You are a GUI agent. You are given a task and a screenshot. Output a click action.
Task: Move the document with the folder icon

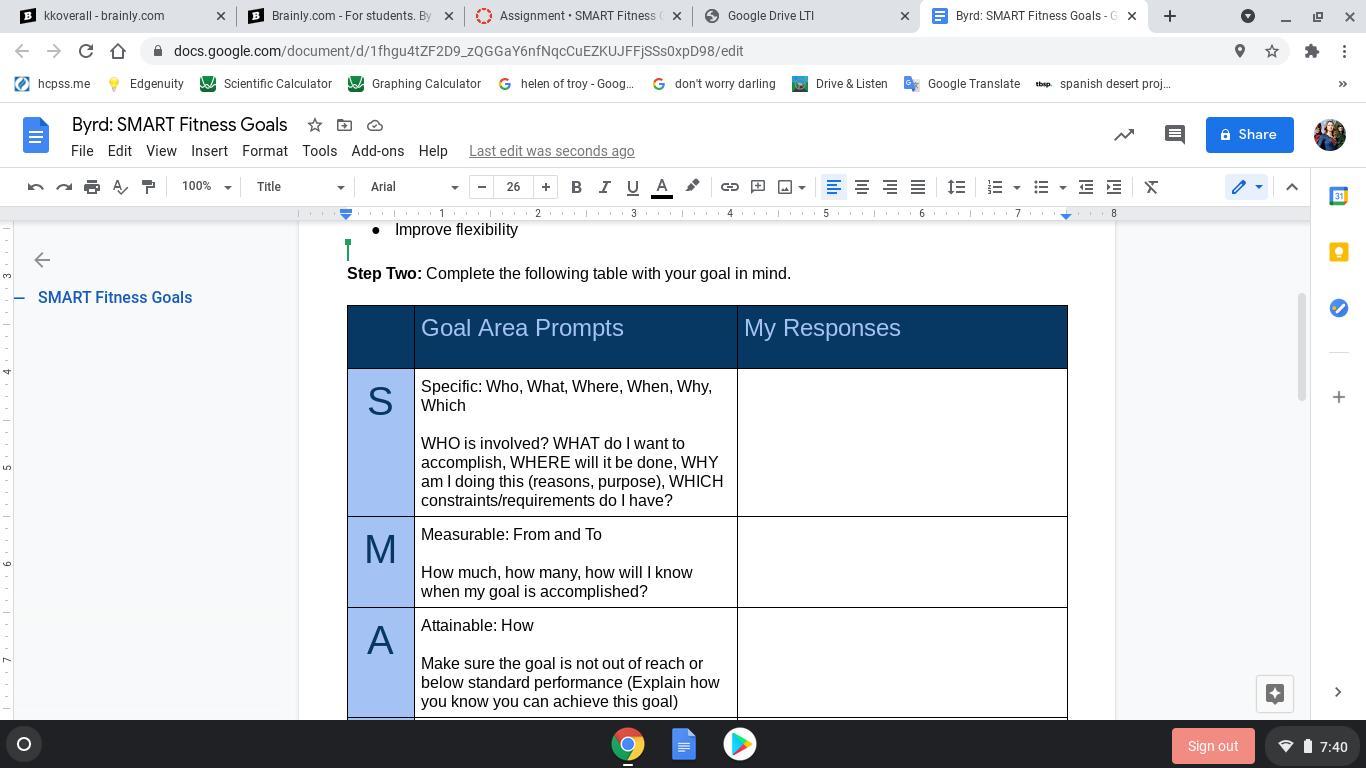point(344,125)
